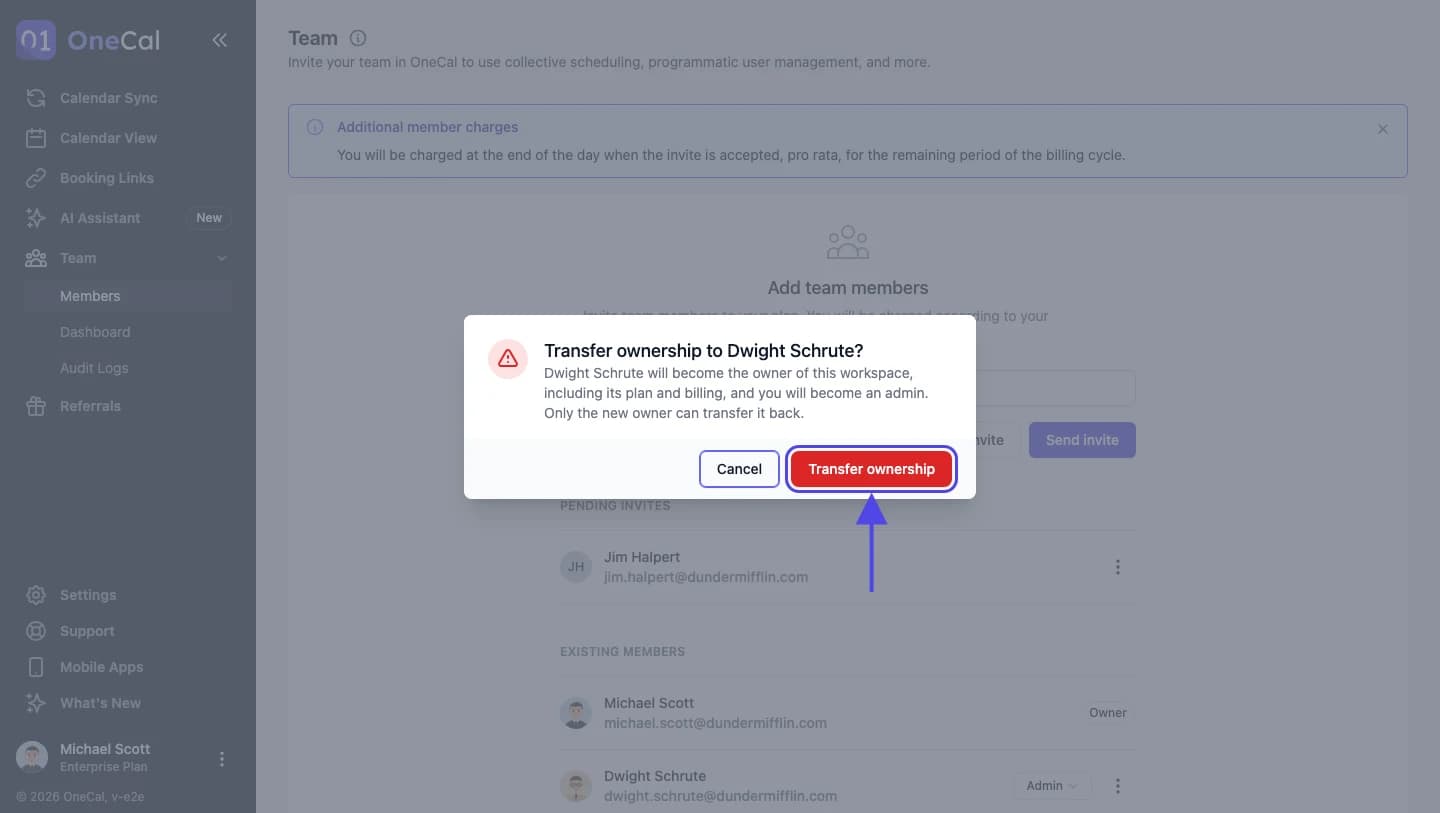The width and height of the screenshot is (1440, 813).
Task: Click the Send invite button
Action: coord(1082,440)
